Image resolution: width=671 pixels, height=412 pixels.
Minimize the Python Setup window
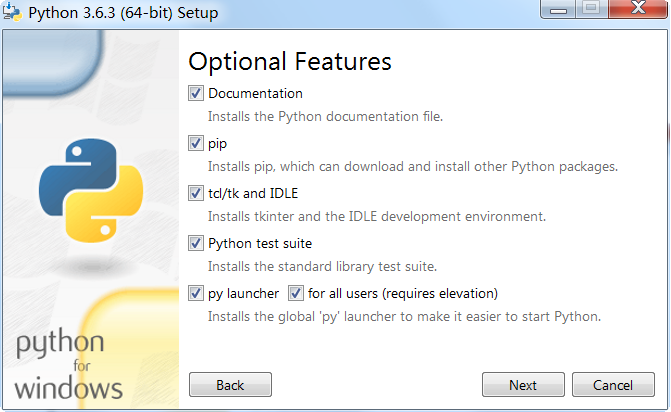point(558,9)
